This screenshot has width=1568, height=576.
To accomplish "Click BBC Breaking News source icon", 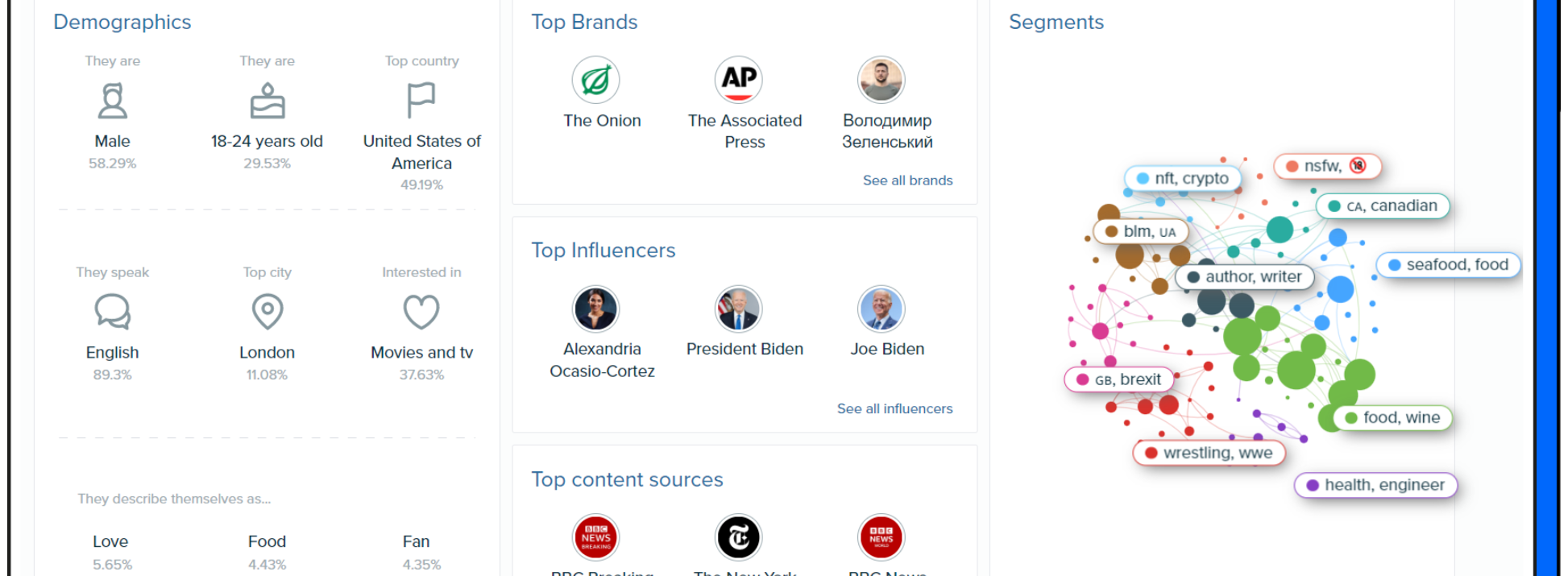I will click(x=595, y=537).
